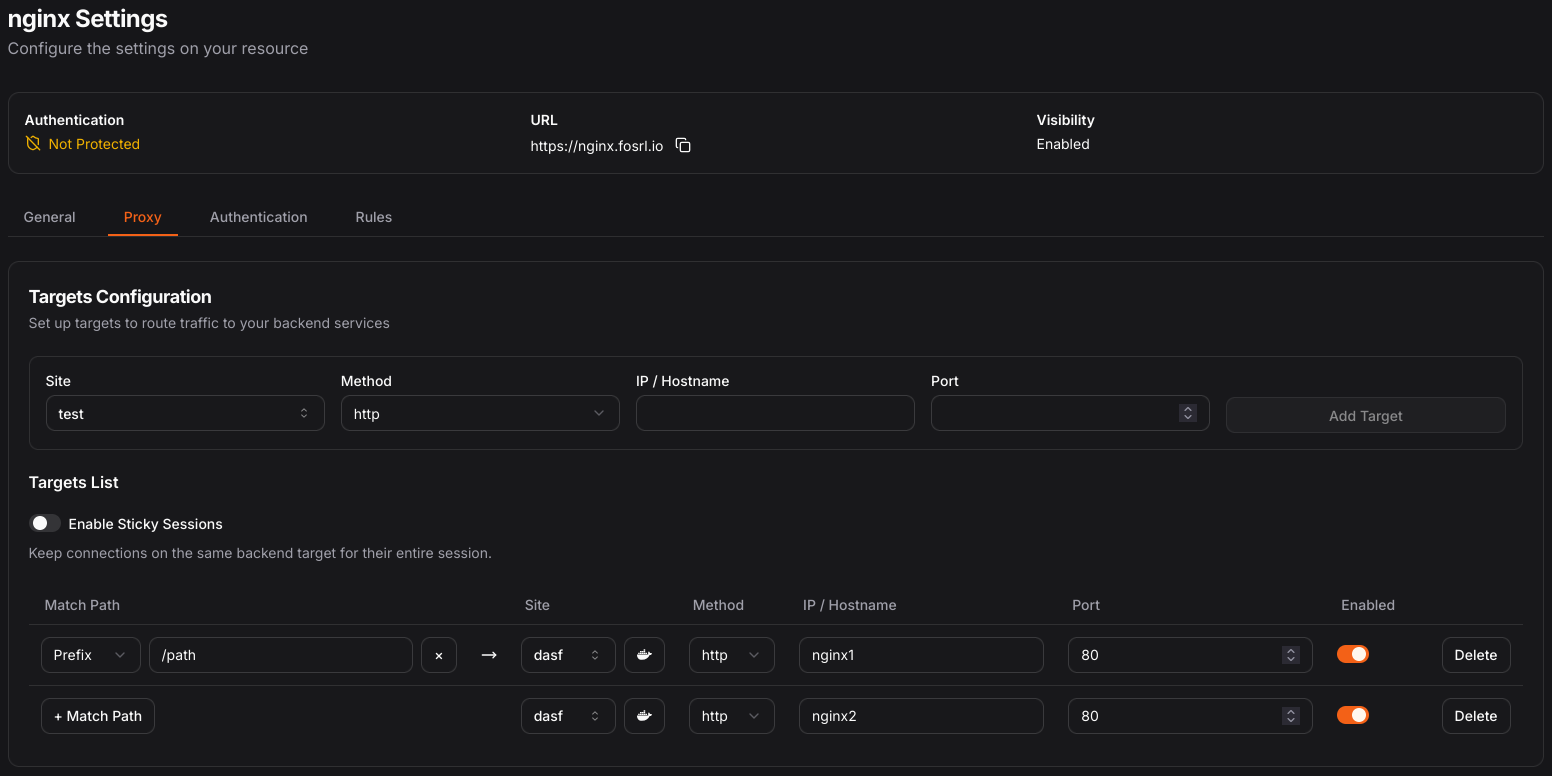Switch to the Authentication tab
Viewport: 1552px width, 776px height.
point(258,217)
